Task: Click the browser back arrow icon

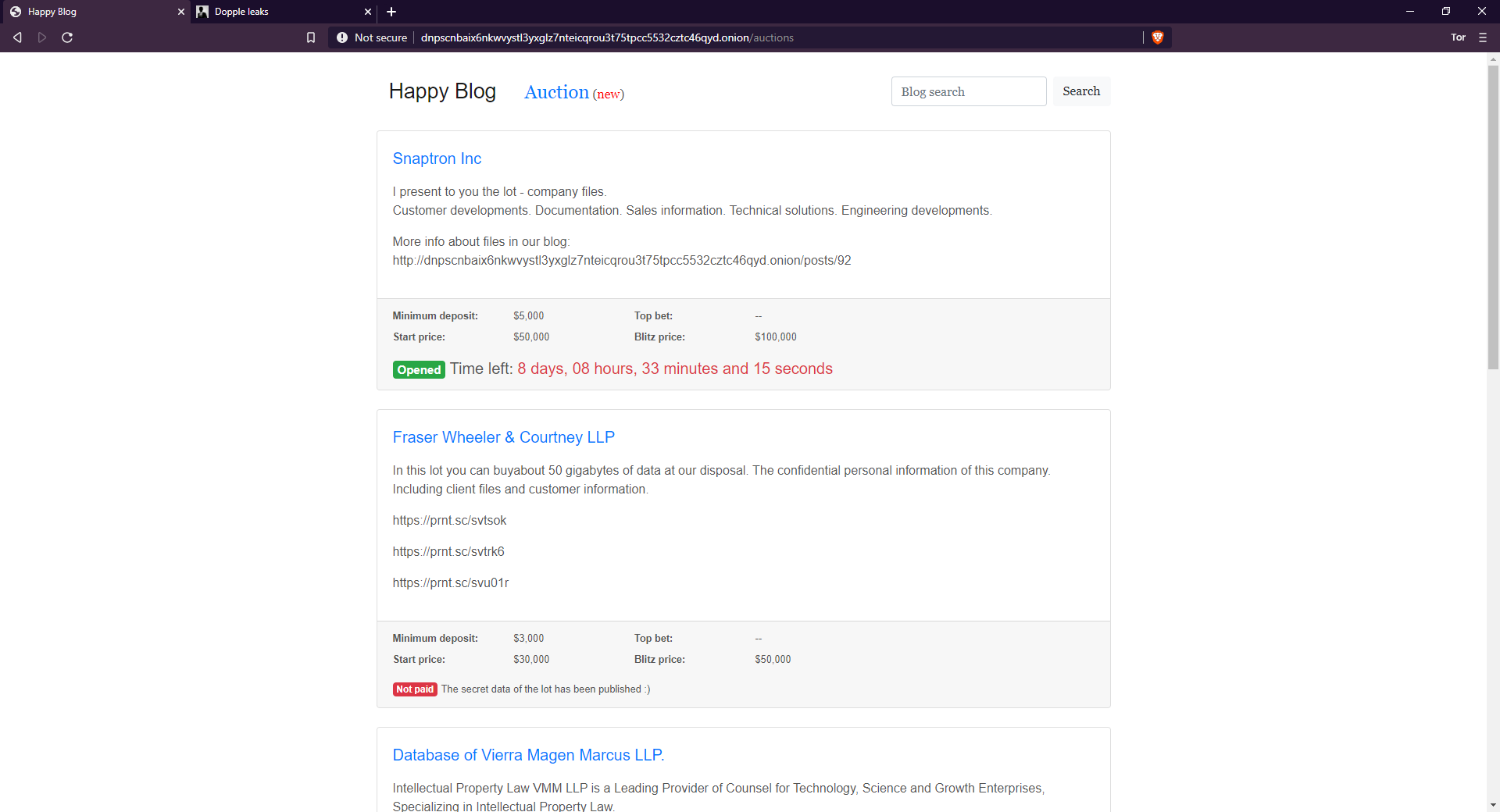Action: click(17, 37)
